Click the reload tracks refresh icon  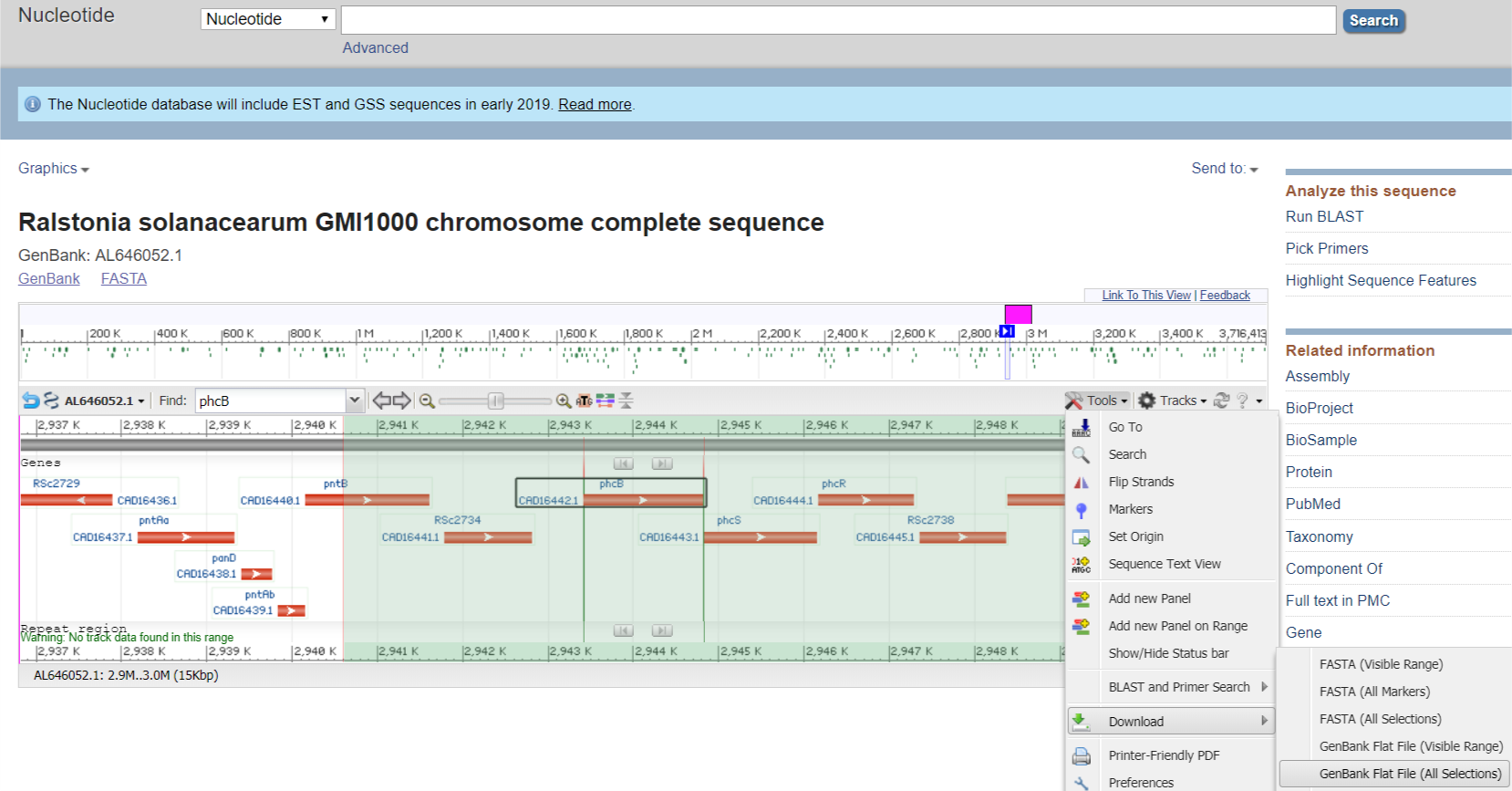(1222, 401)
